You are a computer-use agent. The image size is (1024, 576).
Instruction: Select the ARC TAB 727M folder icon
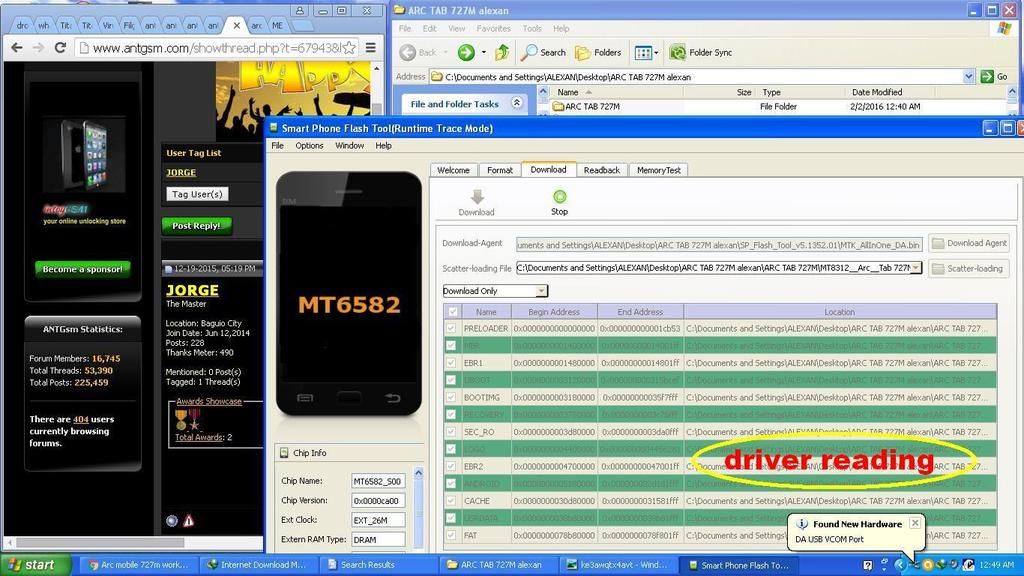click(558, 106)
